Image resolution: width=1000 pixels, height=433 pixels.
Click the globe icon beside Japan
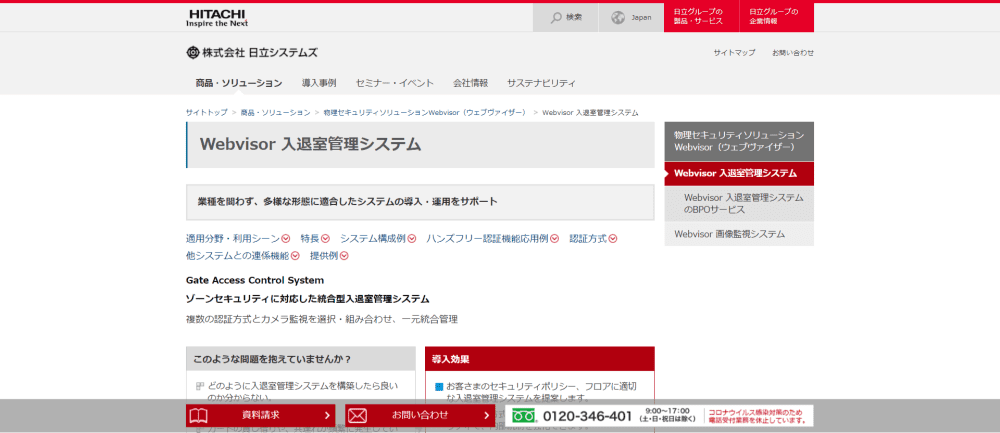pos(617,18)
